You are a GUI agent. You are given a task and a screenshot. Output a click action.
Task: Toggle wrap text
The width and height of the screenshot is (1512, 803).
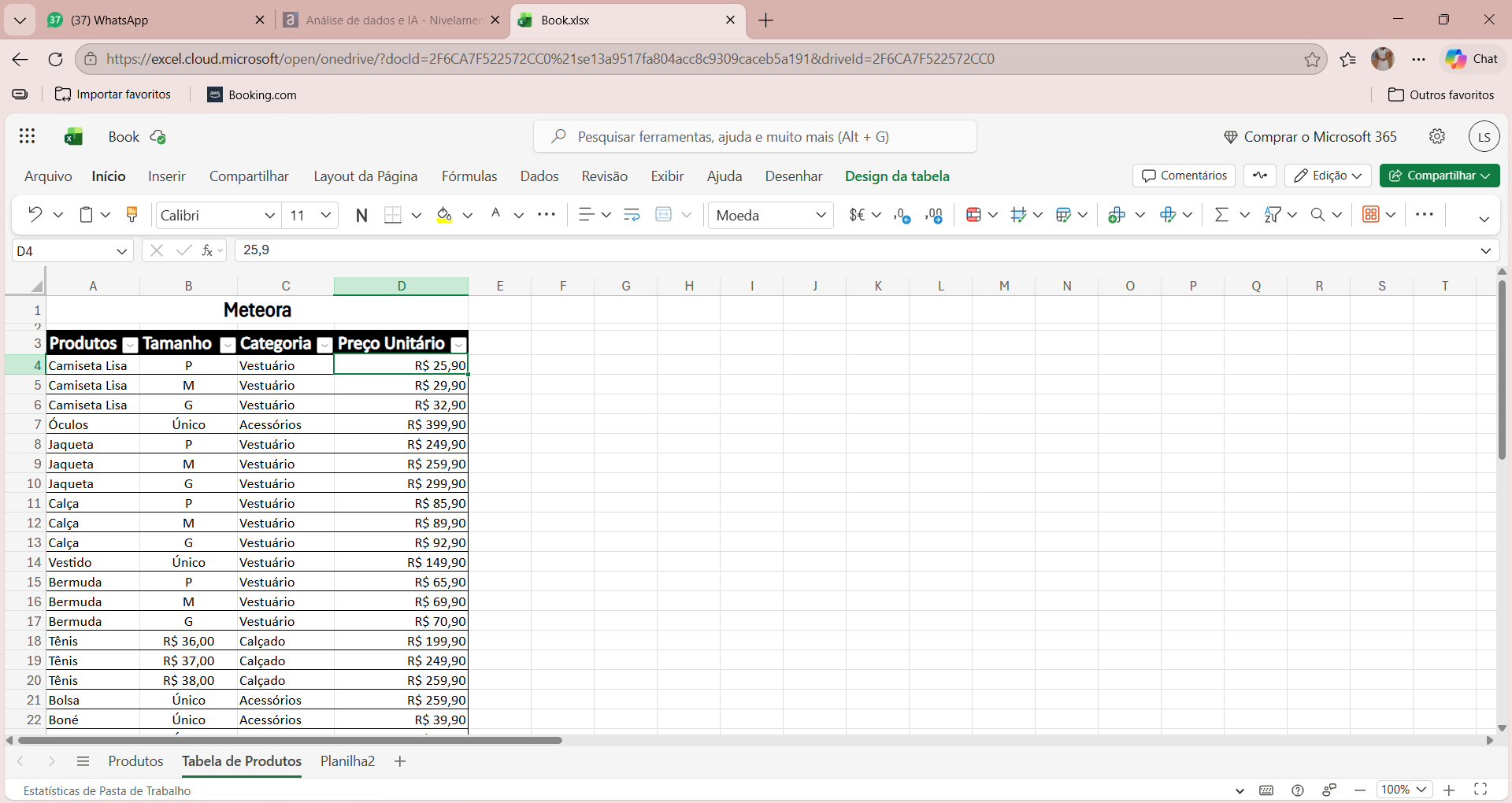click(x=632, y=214)
